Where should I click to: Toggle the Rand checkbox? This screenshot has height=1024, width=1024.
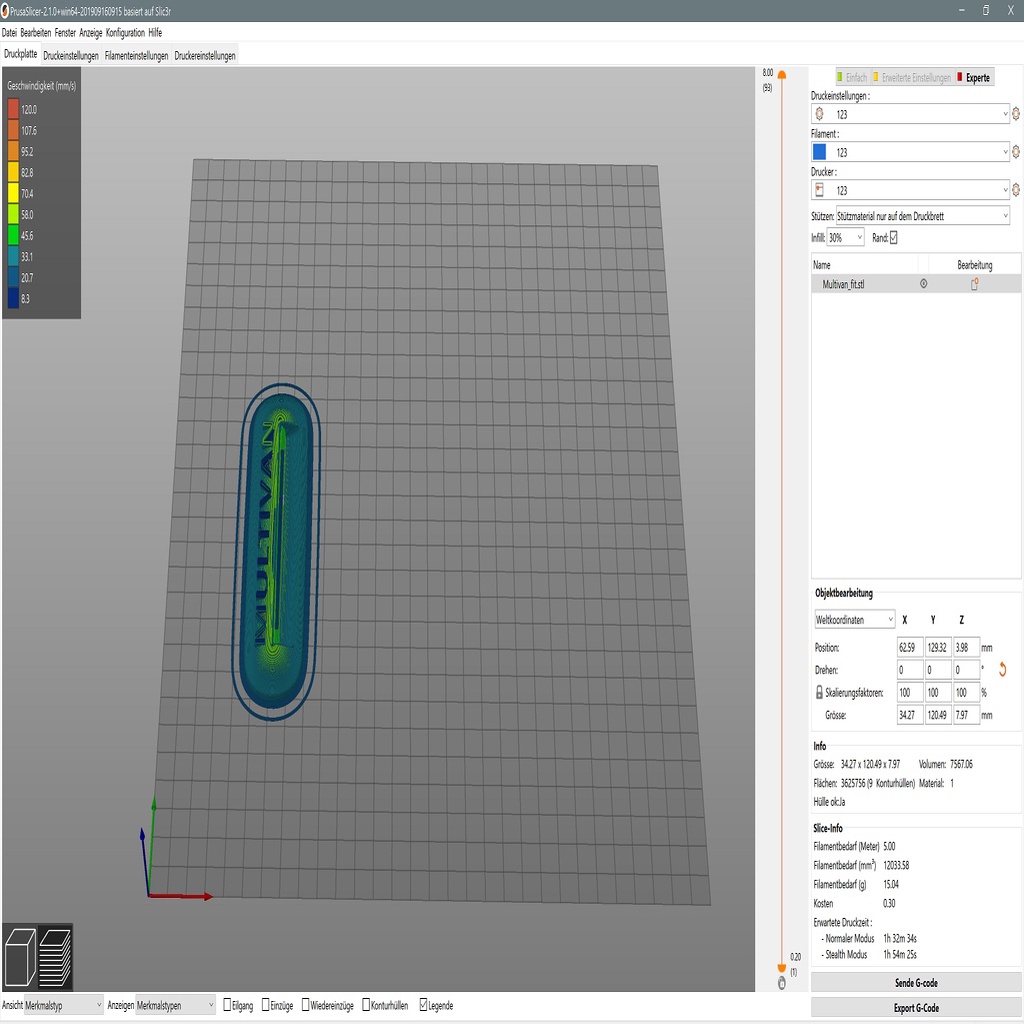pyautogui.click(x=893, y=238)
